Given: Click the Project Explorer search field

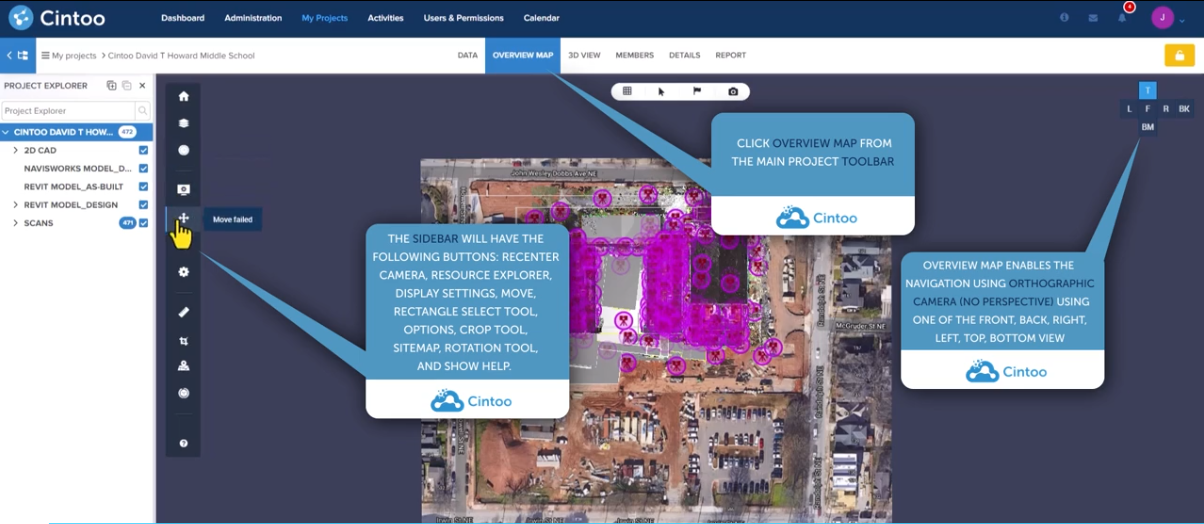Looking at the screenshot, I should 68,111.
